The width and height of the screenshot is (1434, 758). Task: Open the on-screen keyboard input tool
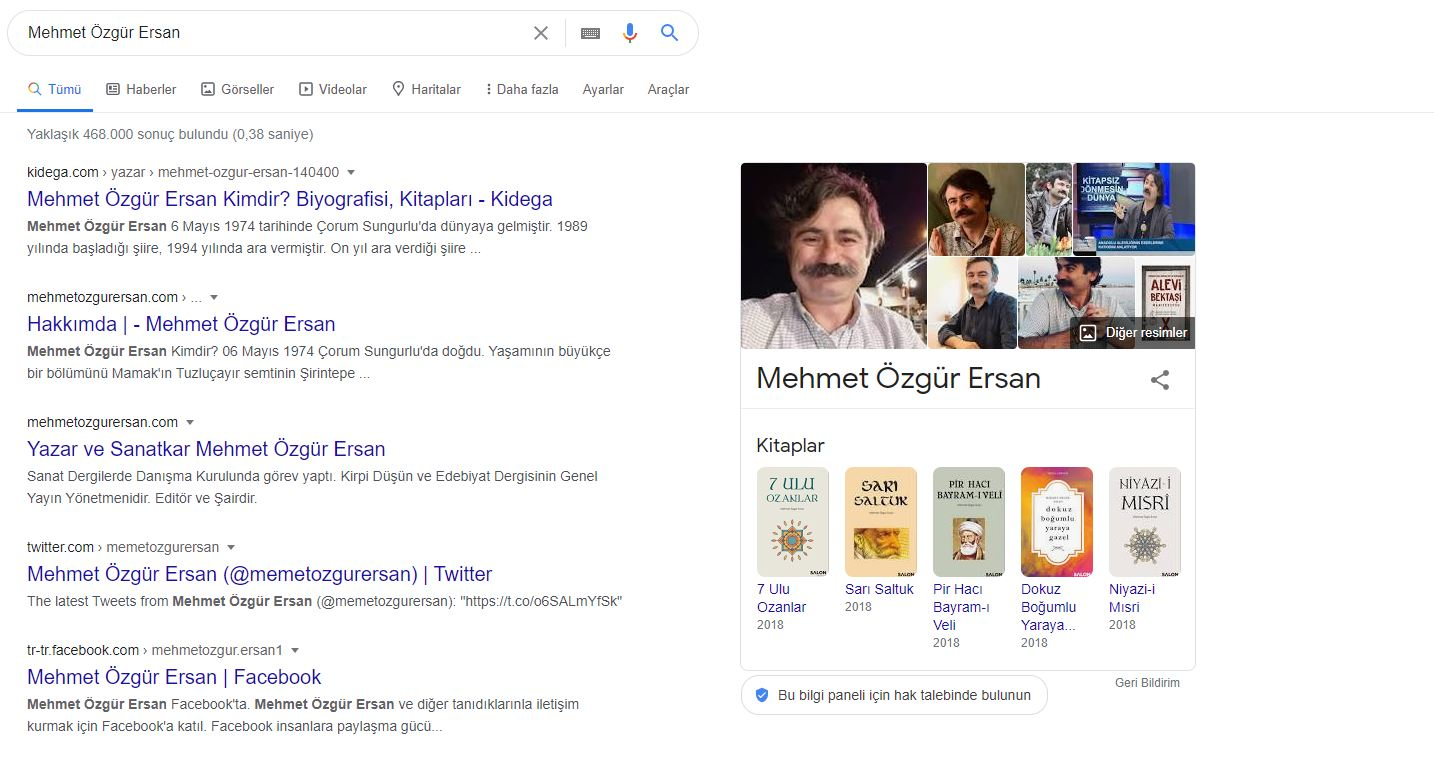coord(590,33)
